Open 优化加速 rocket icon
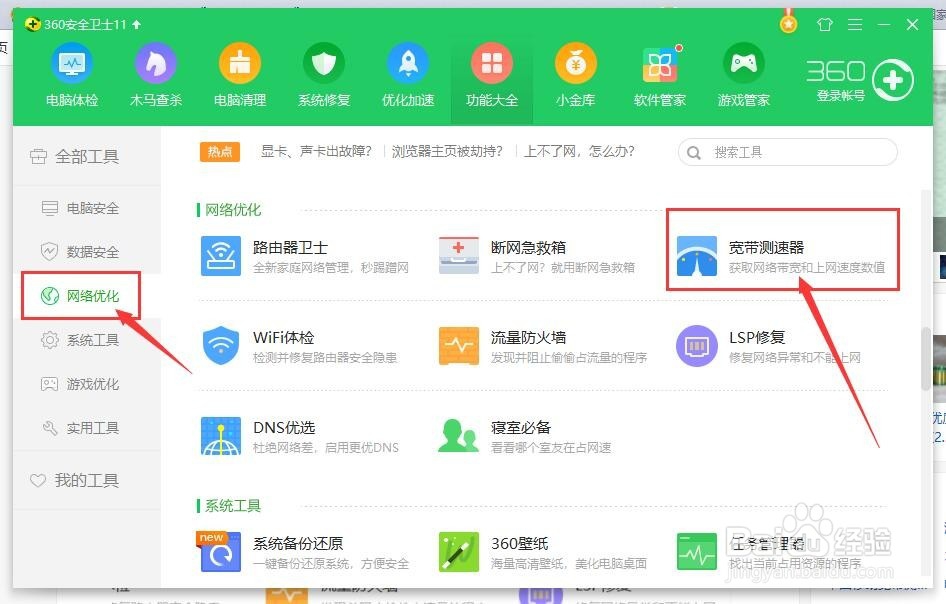946x604 pixels. pyautogui.click(x=408, y=63)
